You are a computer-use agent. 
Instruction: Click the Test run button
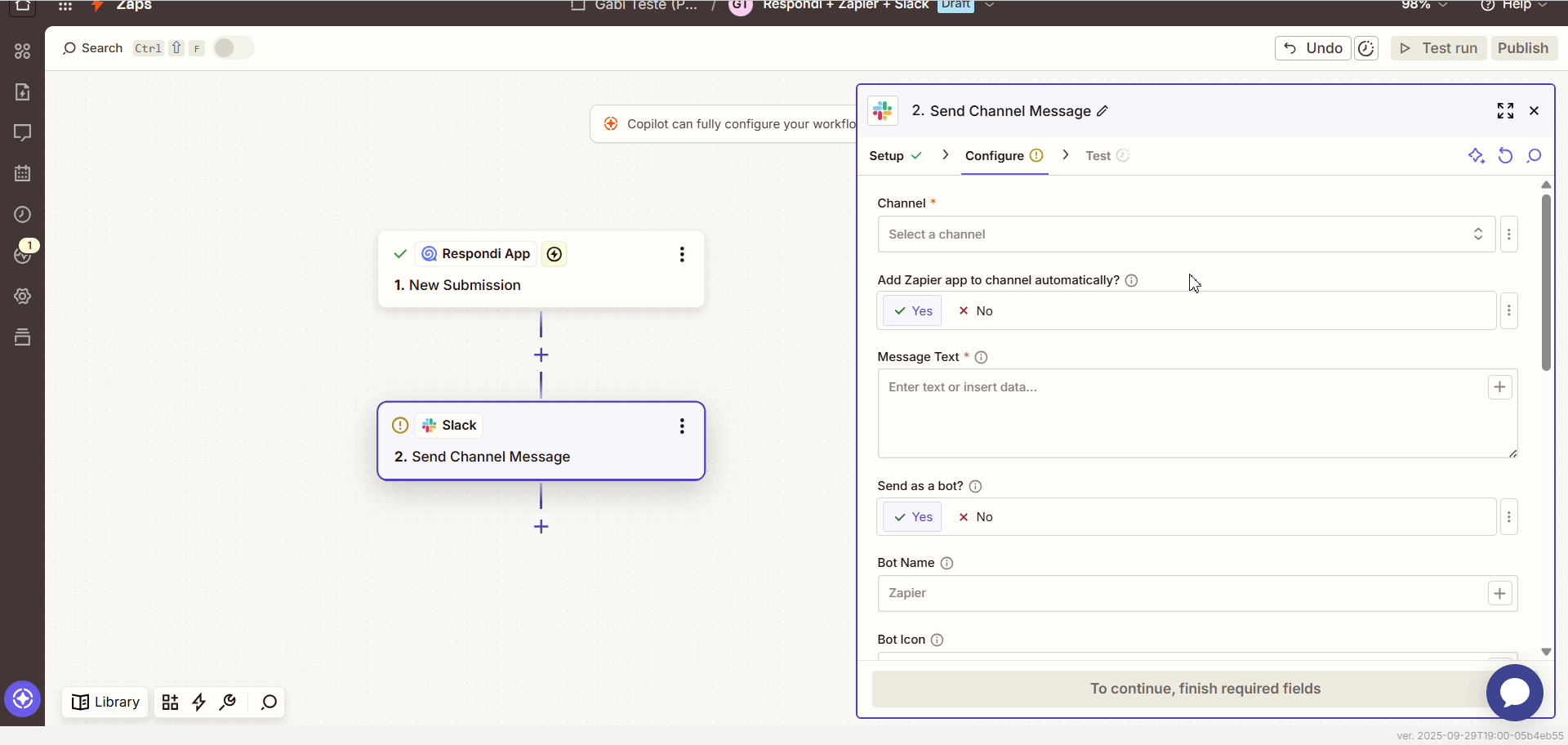coord(1439,48)
